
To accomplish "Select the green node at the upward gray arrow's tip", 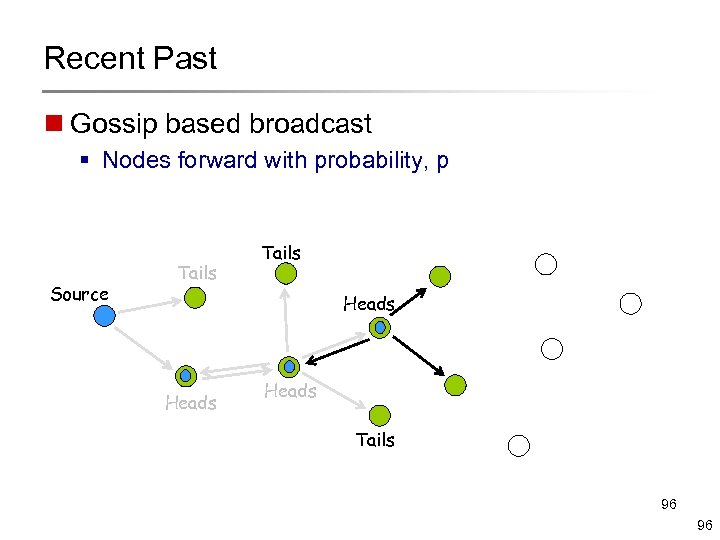I will coord(286,274).
